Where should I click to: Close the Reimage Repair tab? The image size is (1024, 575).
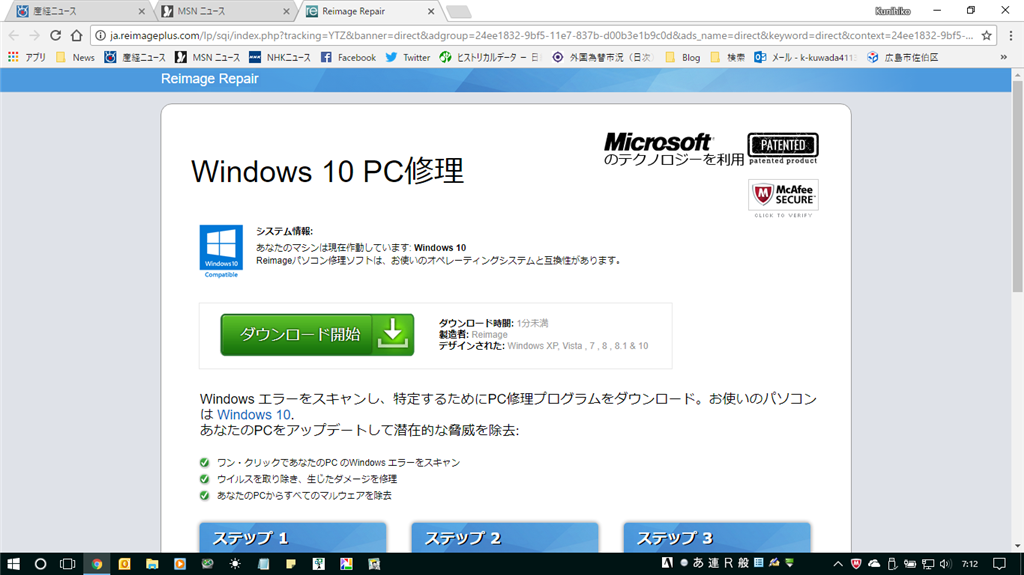pos(431,11)
